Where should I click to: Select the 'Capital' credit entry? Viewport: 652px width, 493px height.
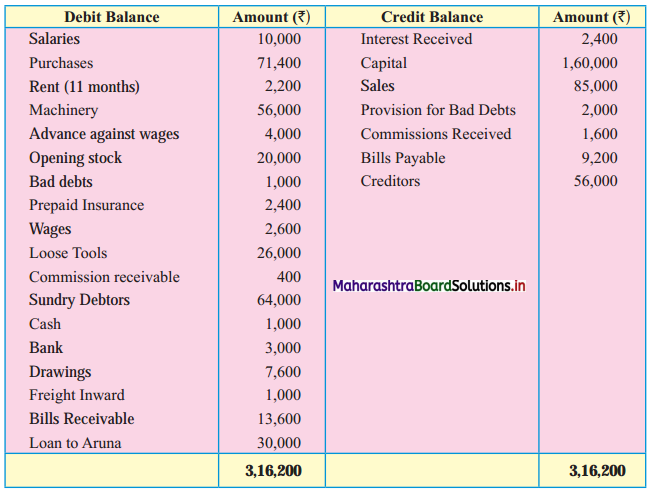[383, 63]
